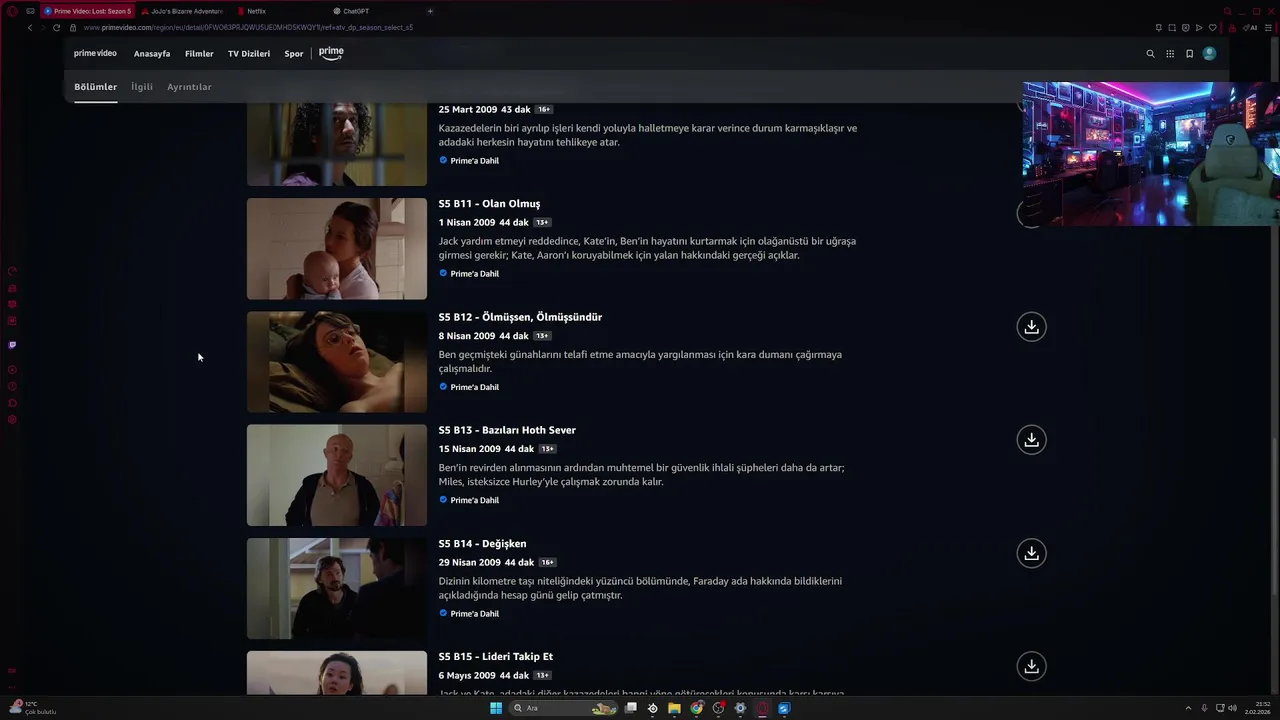1280x720 pixels.
Task: Open thumbnail of S5 B13 Bazıları Hoth Sever
Action: [x=337, y=475]
